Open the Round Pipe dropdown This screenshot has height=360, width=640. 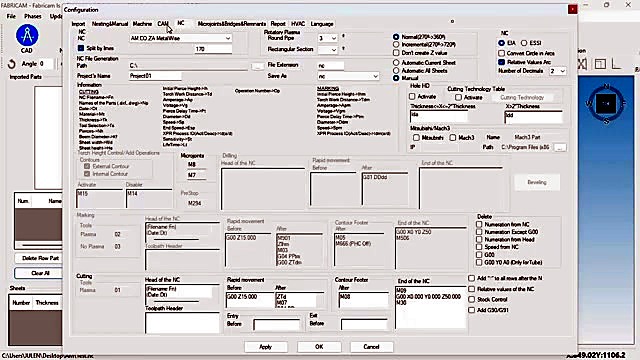[x=328, y=38]
